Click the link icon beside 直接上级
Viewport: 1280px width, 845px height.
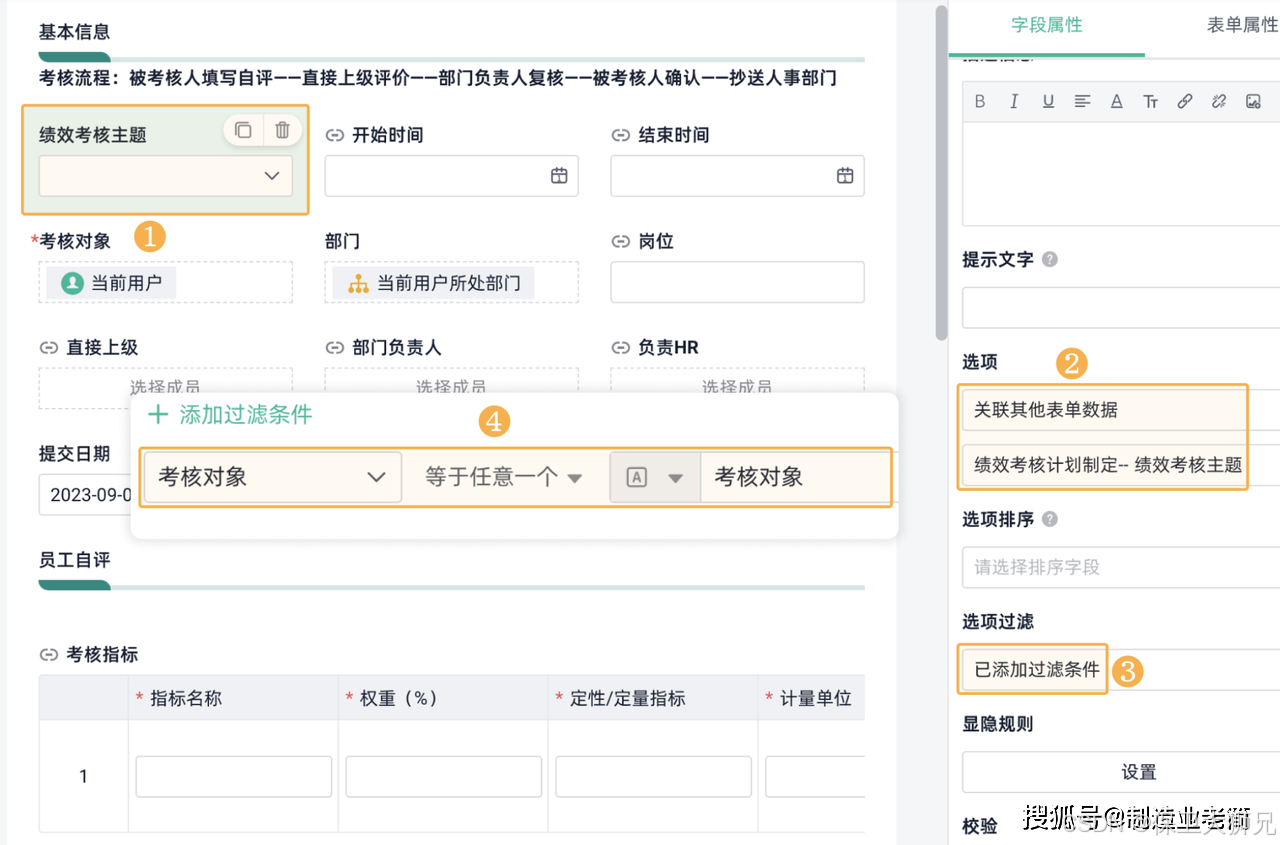[49, 348]
